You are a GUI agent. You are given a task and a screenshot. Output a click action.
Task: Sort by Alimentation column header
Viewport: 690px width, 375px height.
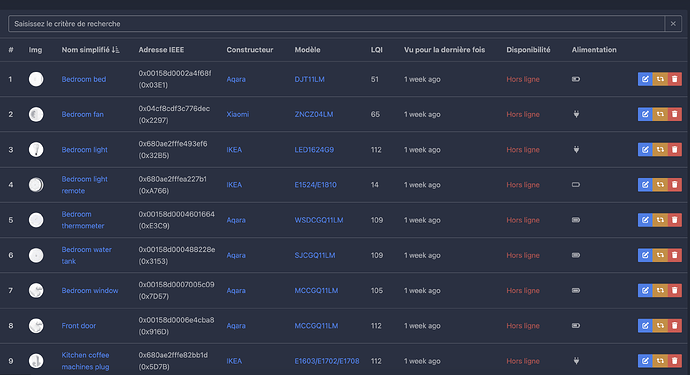[x=594, y=50]
